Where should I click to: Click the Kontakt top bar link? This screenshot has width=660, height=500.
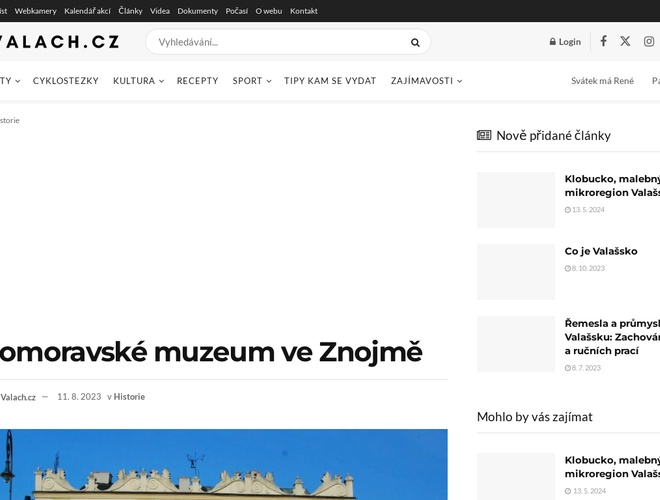[304, 11]
